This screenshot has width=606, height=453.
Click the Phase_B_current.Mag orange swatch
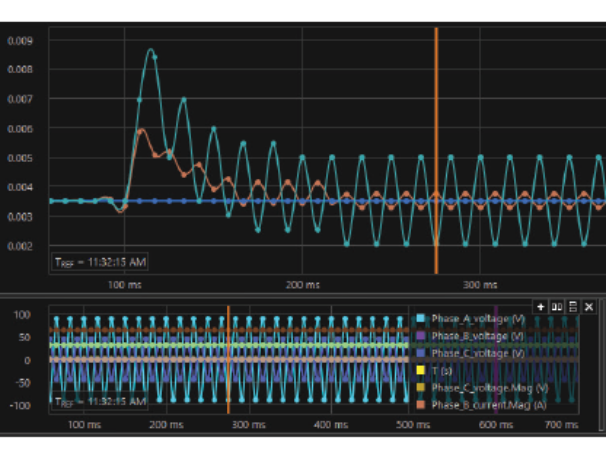point(420,405)
